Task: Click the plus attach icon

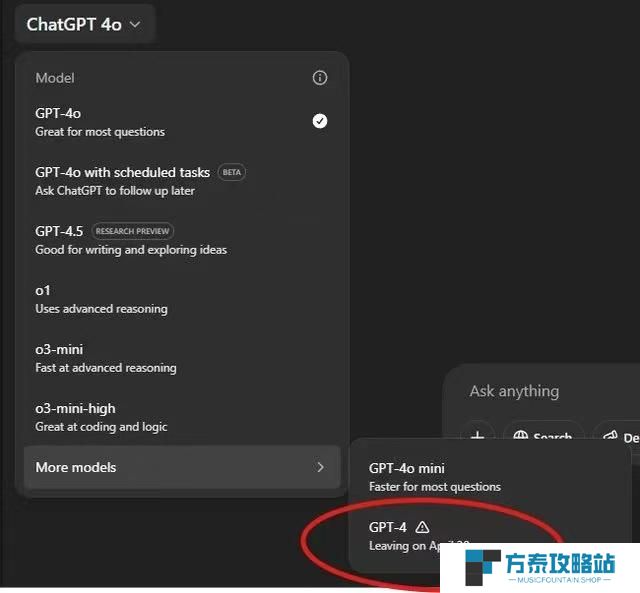Action: pyautogui.click(x=478, y=435)
